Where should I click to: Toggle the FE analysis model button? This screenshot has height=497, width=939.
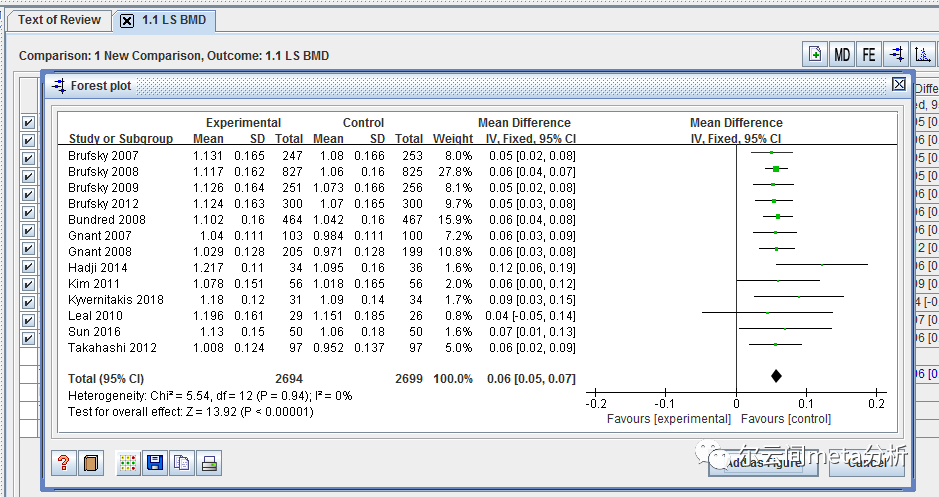(x=869, y=54)
